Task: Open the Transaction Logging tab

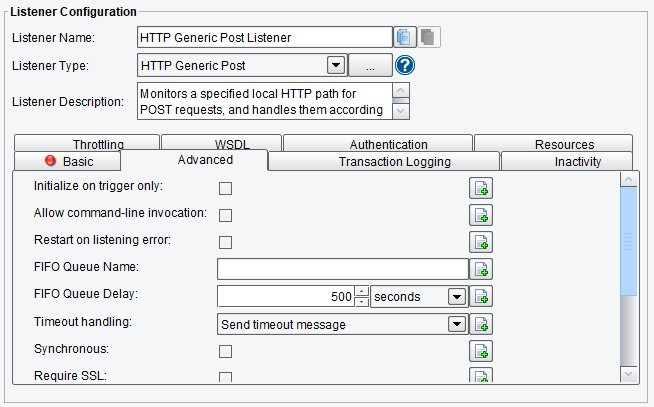Action: coord(384,161)
